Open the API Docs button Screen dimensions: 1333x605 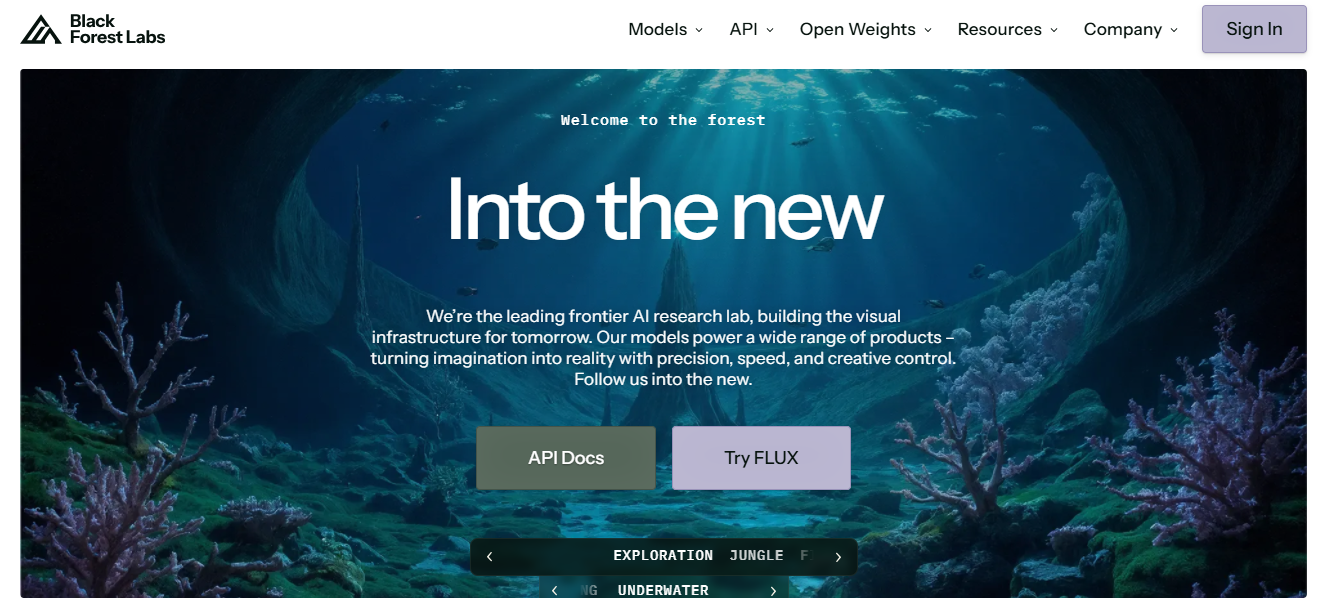tap(566, 458)
